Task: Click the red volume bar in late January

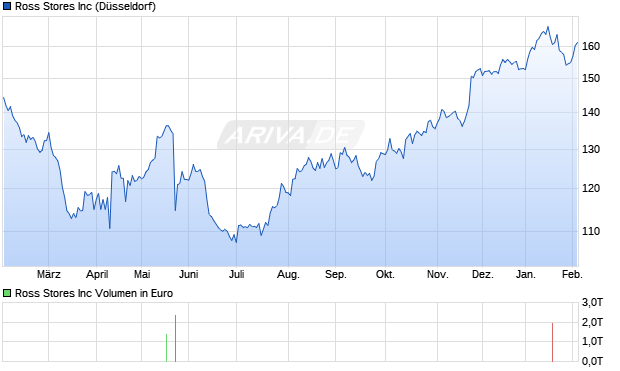Action: (x=552, y=342)
